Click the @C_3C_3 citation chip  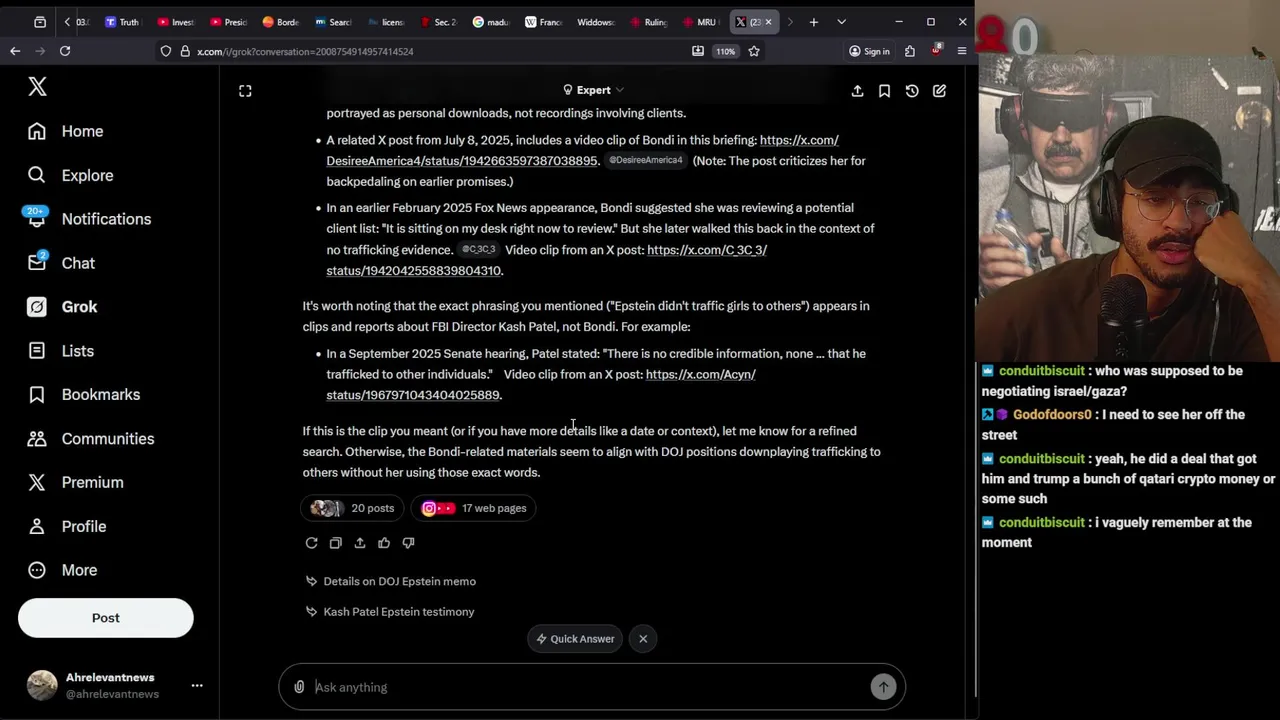point(479,250)
